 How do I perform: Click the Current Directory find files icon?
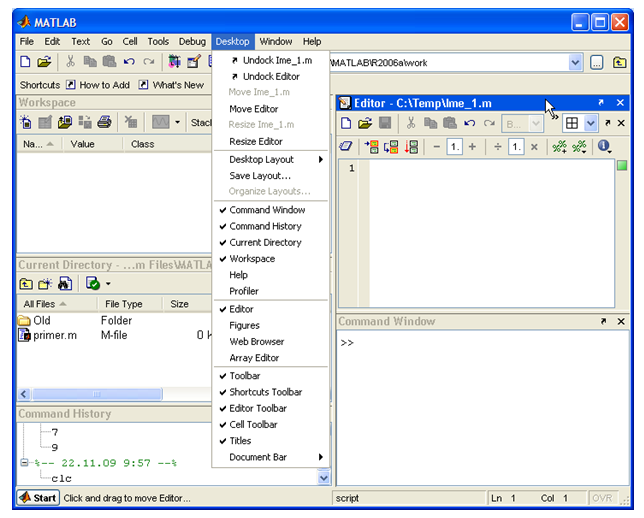pyautogui.click(x=65, y=283)
